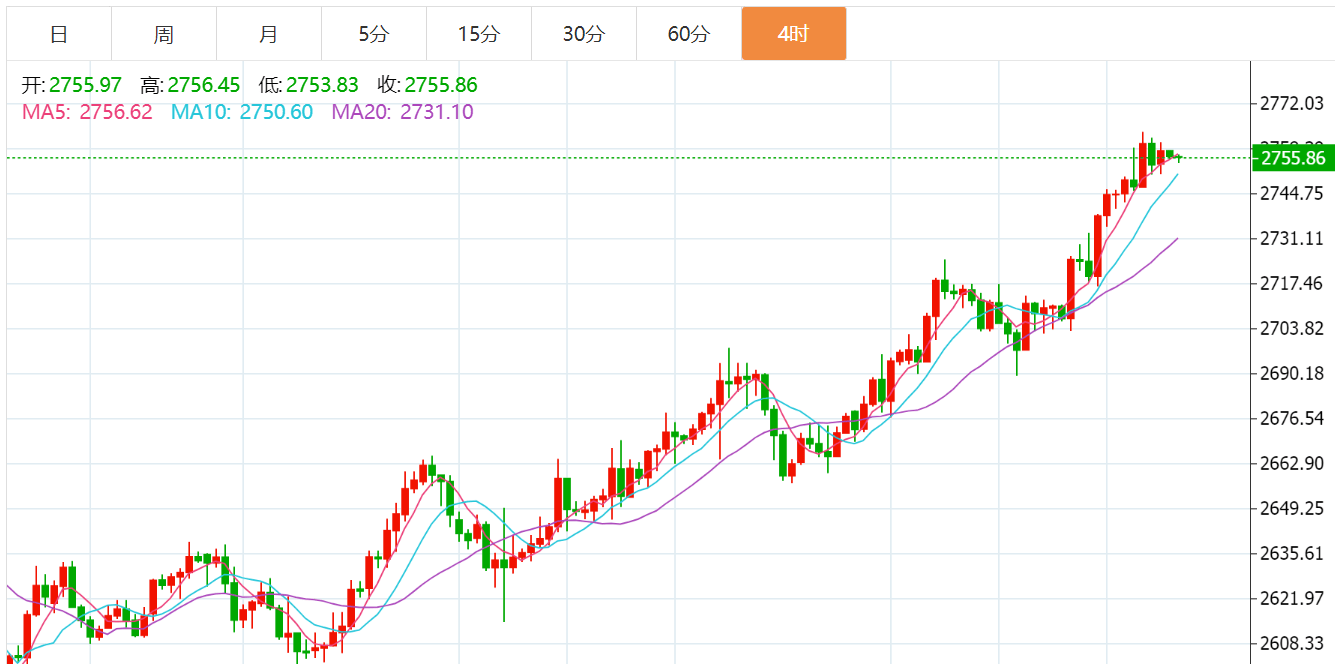Open the 月 monthly timeframe tab
1335x664 pixels.
[269, 34]
